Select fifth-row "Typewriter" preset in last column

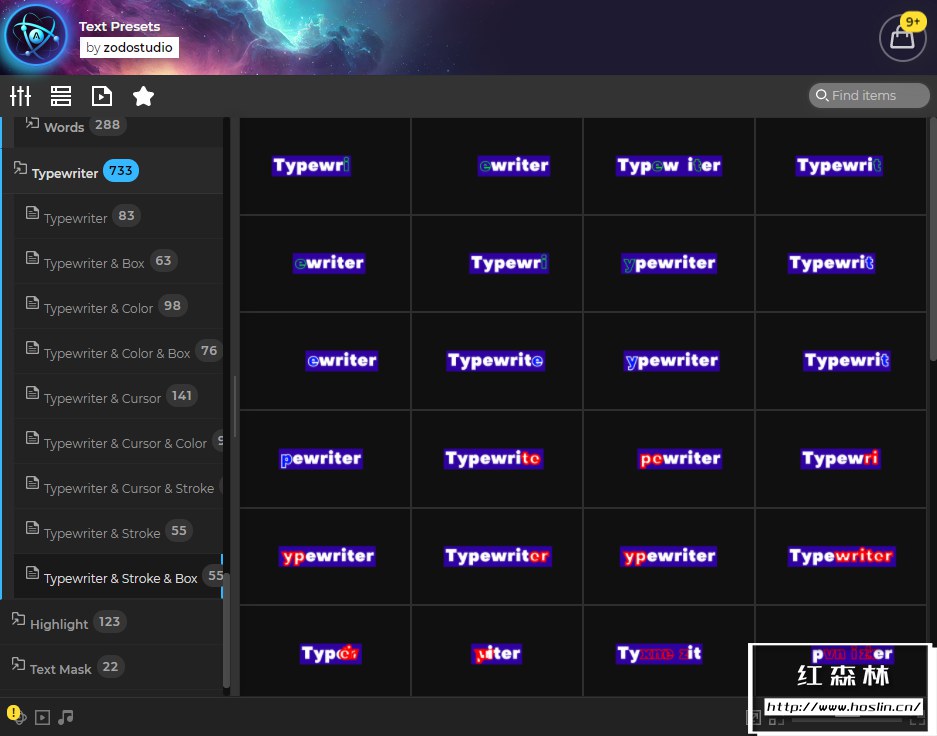(x=841, y=556)
